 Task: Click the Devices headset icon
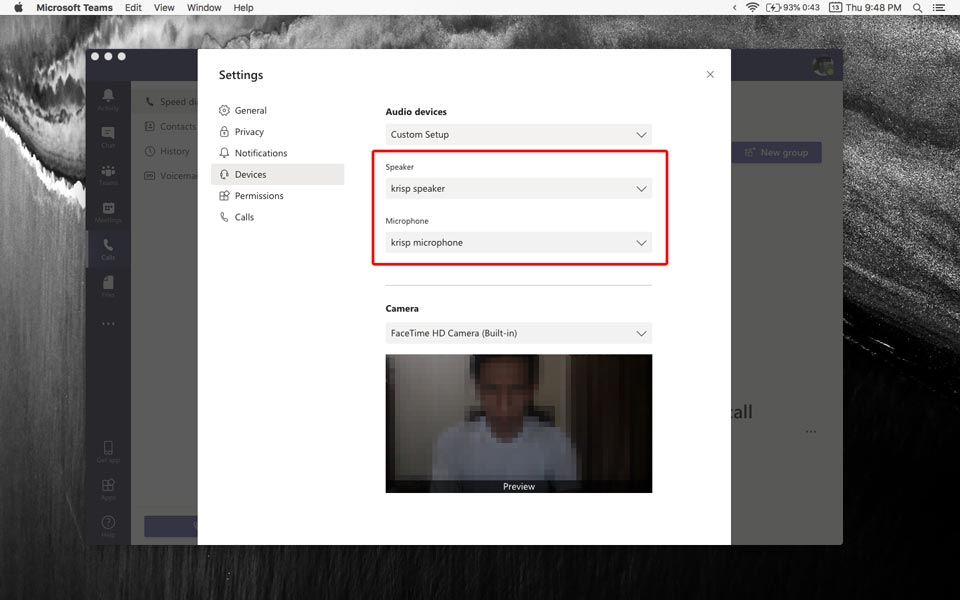(224, 174)
